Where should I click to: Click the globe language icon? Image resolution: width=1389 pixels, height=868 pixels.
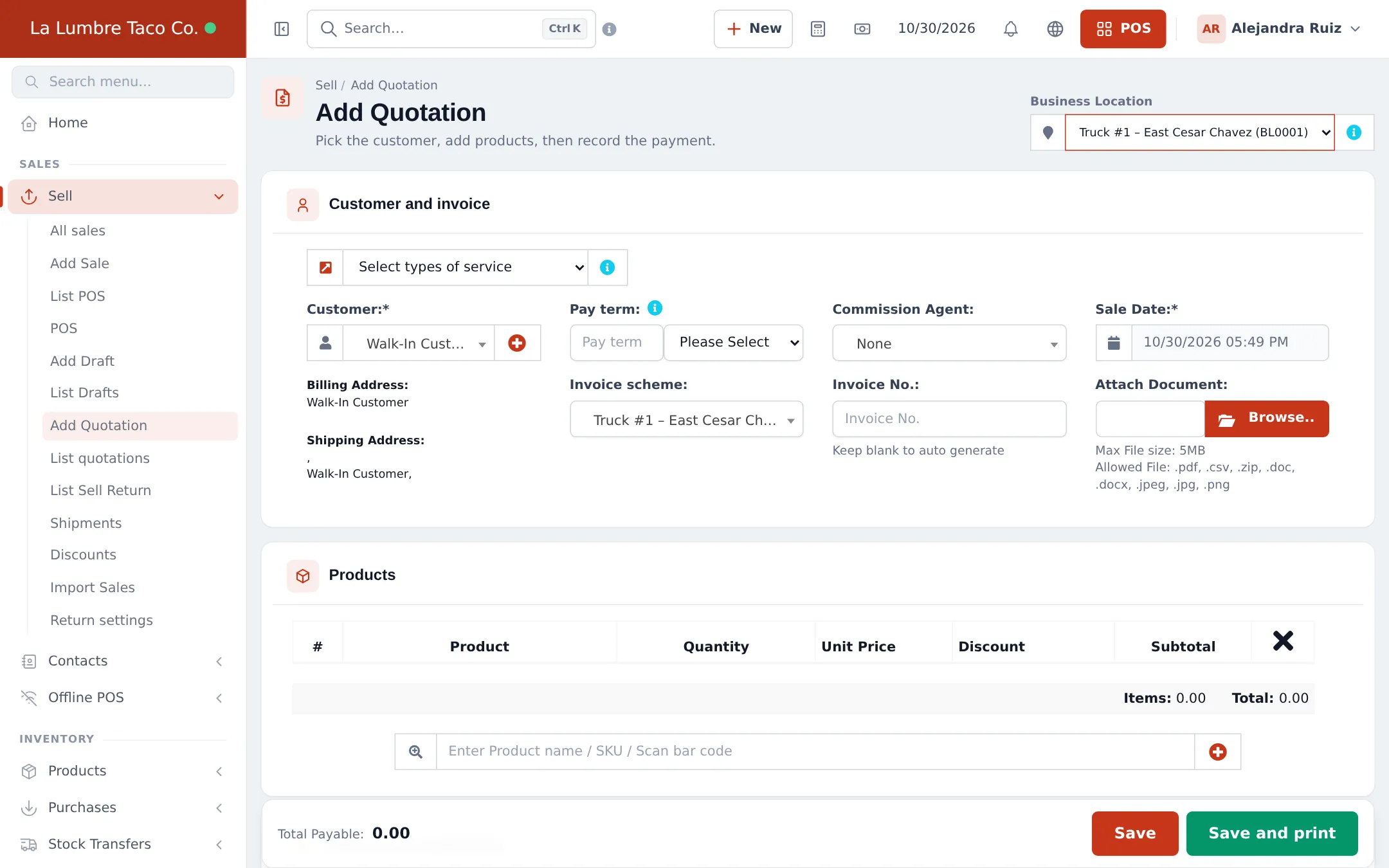[x=1055, y=29]
